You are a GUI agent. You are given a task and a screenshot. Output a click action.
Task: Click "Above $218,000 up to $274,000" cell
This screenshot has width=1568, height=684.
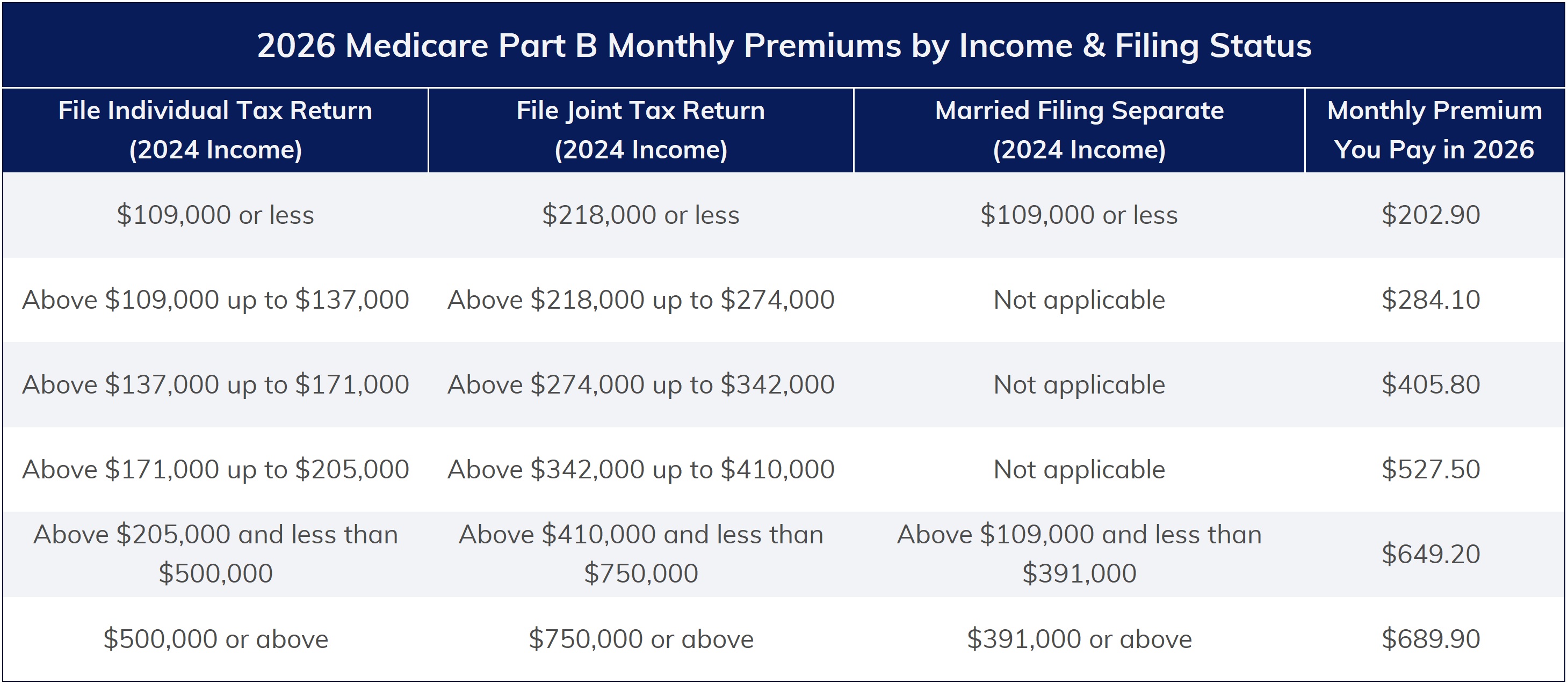point(640,300)
